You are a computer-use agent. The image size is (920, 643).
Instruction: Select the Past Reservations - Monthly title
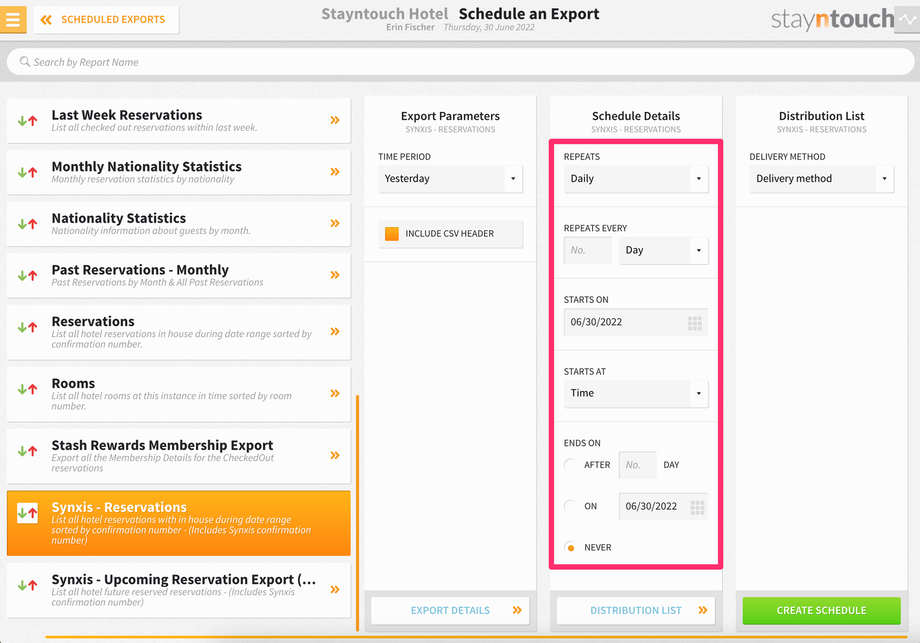click(140, 270)
